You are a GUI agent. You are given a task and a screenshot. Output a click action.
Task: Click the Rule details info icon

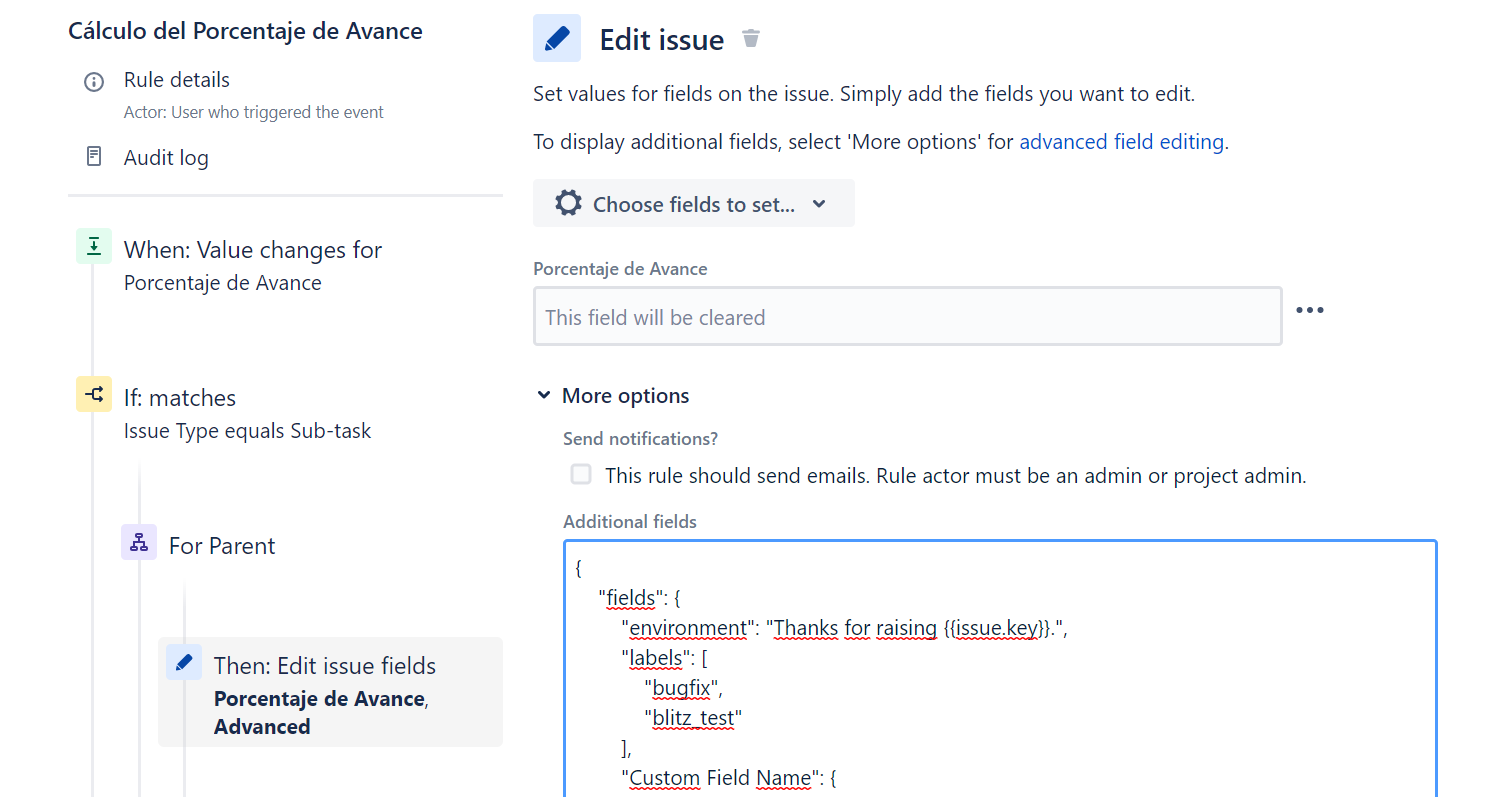point(94,81)
